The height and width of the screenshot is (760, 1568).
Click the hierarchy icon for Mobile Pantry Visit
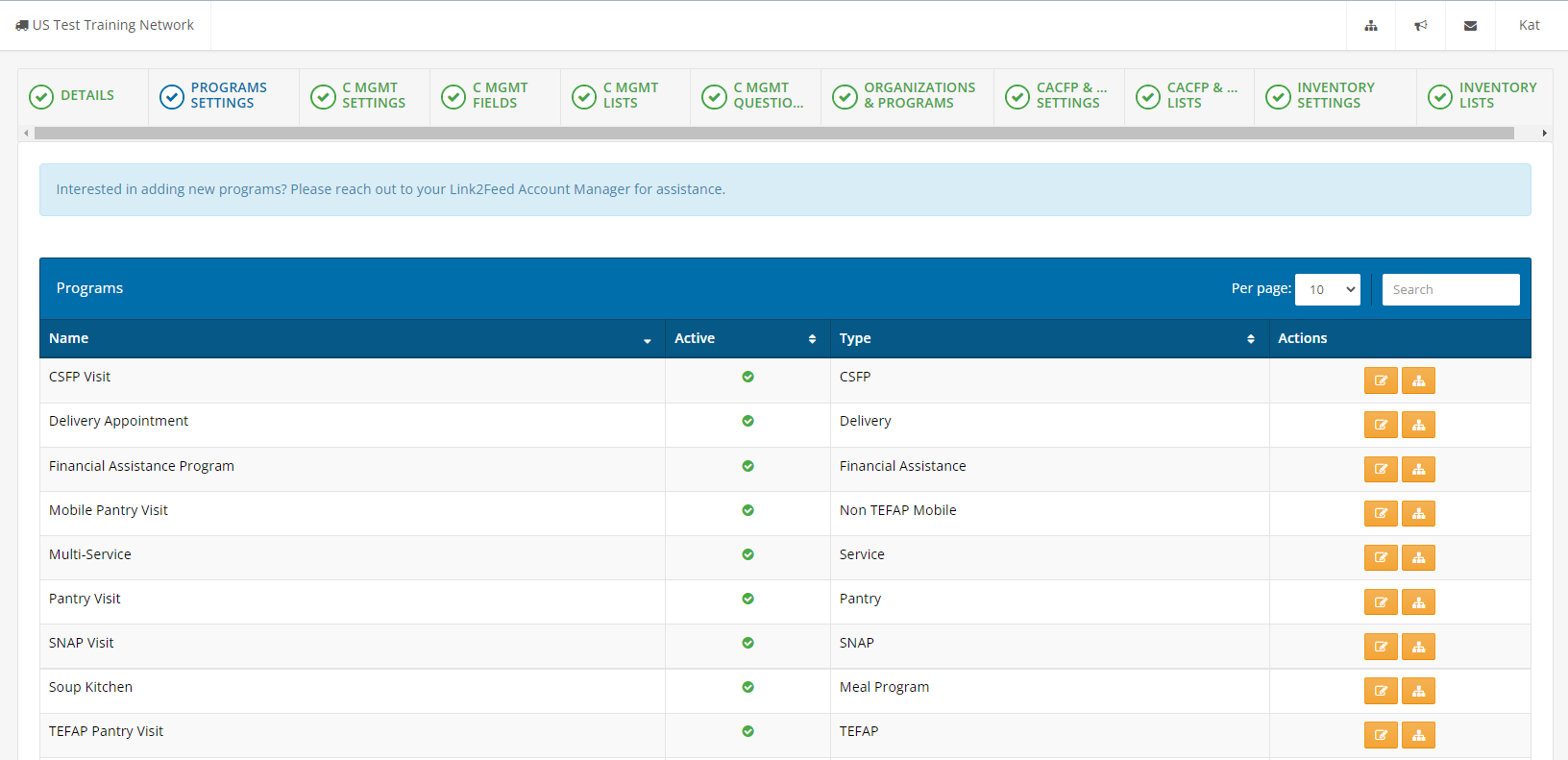(1418, 513)
